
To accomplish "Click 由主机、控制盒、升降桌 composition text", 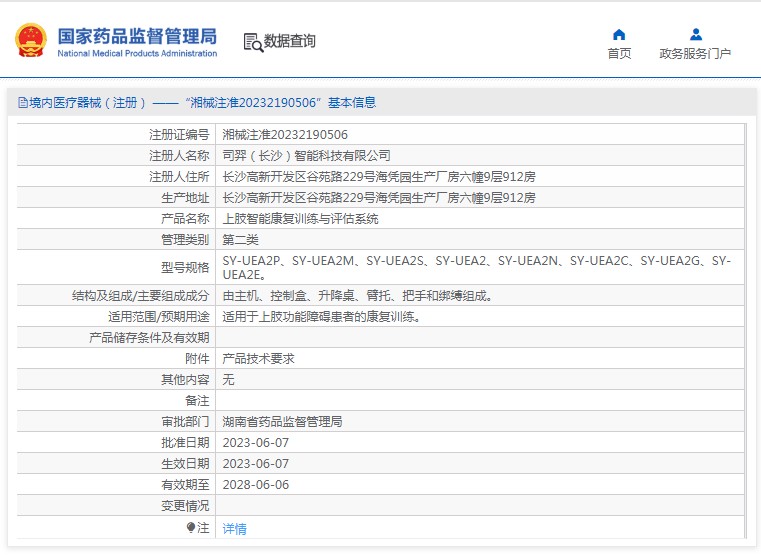I will click(x=357, y=295).
